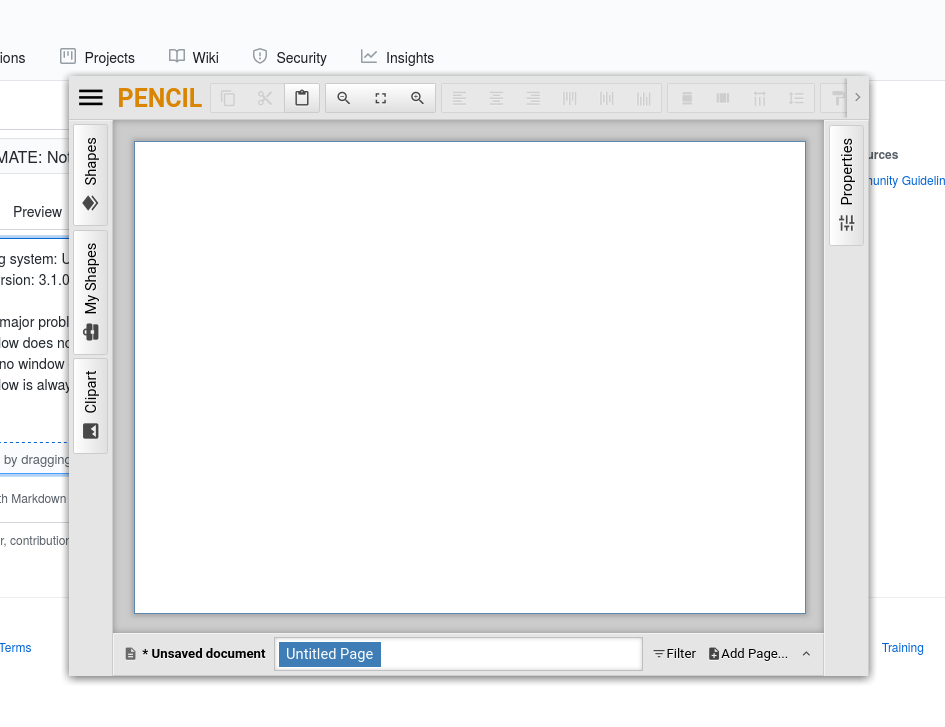Viewport: 945px width, 727px height.
Task: Click the Unsaved document label
Action: [x=204, y=653]
